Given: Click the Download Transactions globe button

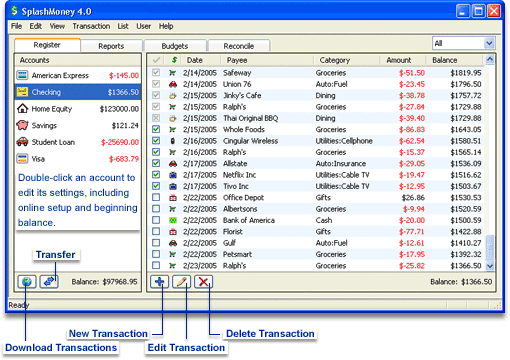Looking at the screenshot, I should pos(27,282).
